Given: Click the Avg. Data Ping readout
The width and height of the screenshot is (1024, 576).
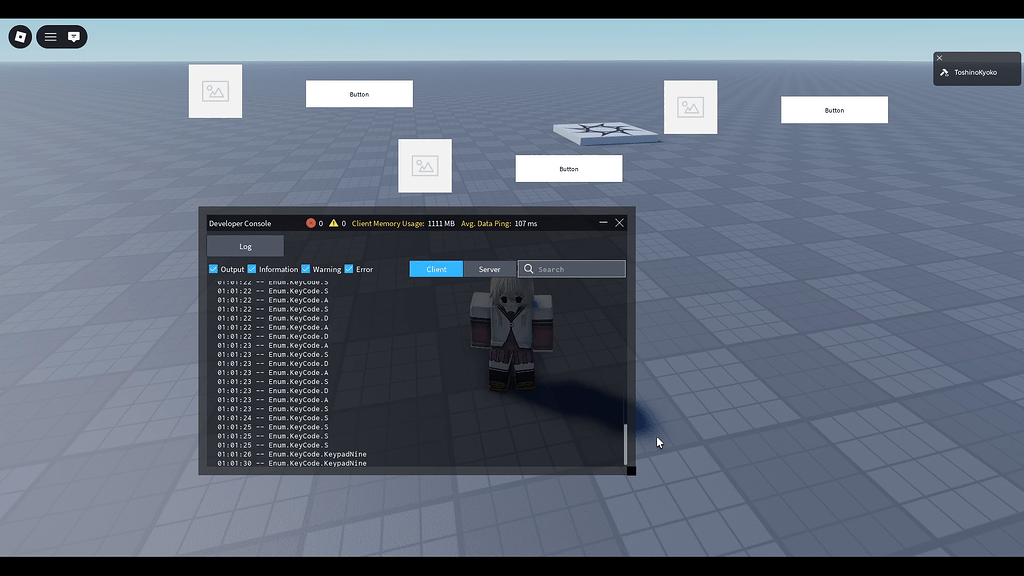Looking at the screenshot, I should click(x=499, y=223).
